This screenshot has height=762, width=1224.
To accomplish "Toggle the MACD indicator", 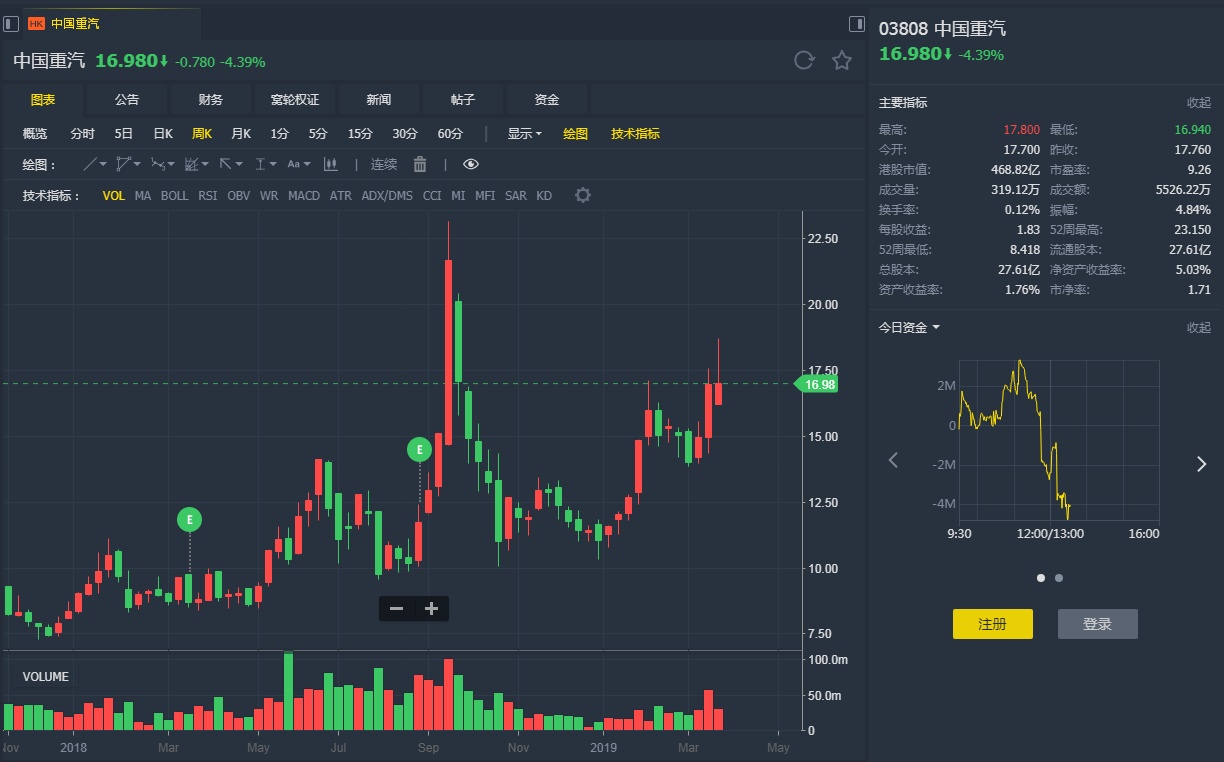I will pos(304,196).
